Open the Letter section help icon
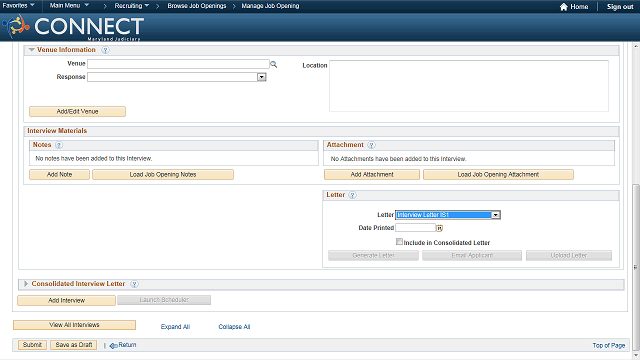The image size is (640, 360). pyautogui.click(x=352, y=195)
